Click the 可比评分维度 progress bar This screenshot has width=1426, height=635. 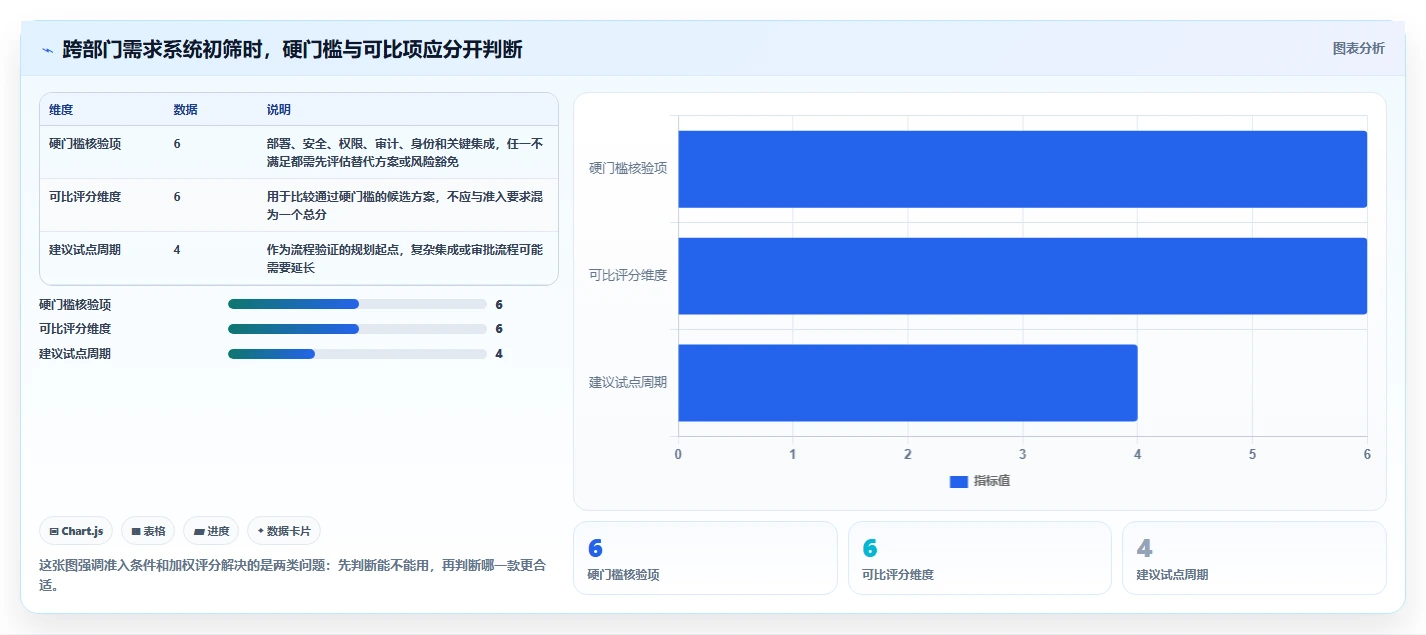(357, 329)
